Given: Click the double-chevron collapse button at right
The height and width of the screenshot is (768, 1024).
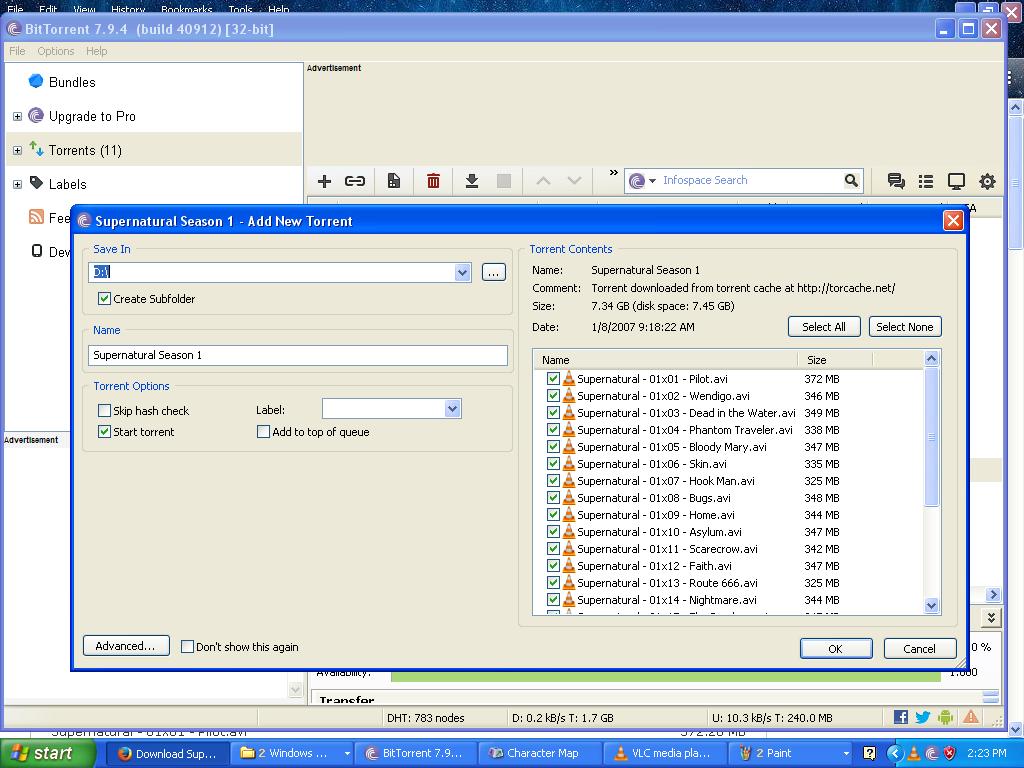Looking at the screenshot, I should click(991, 617).
